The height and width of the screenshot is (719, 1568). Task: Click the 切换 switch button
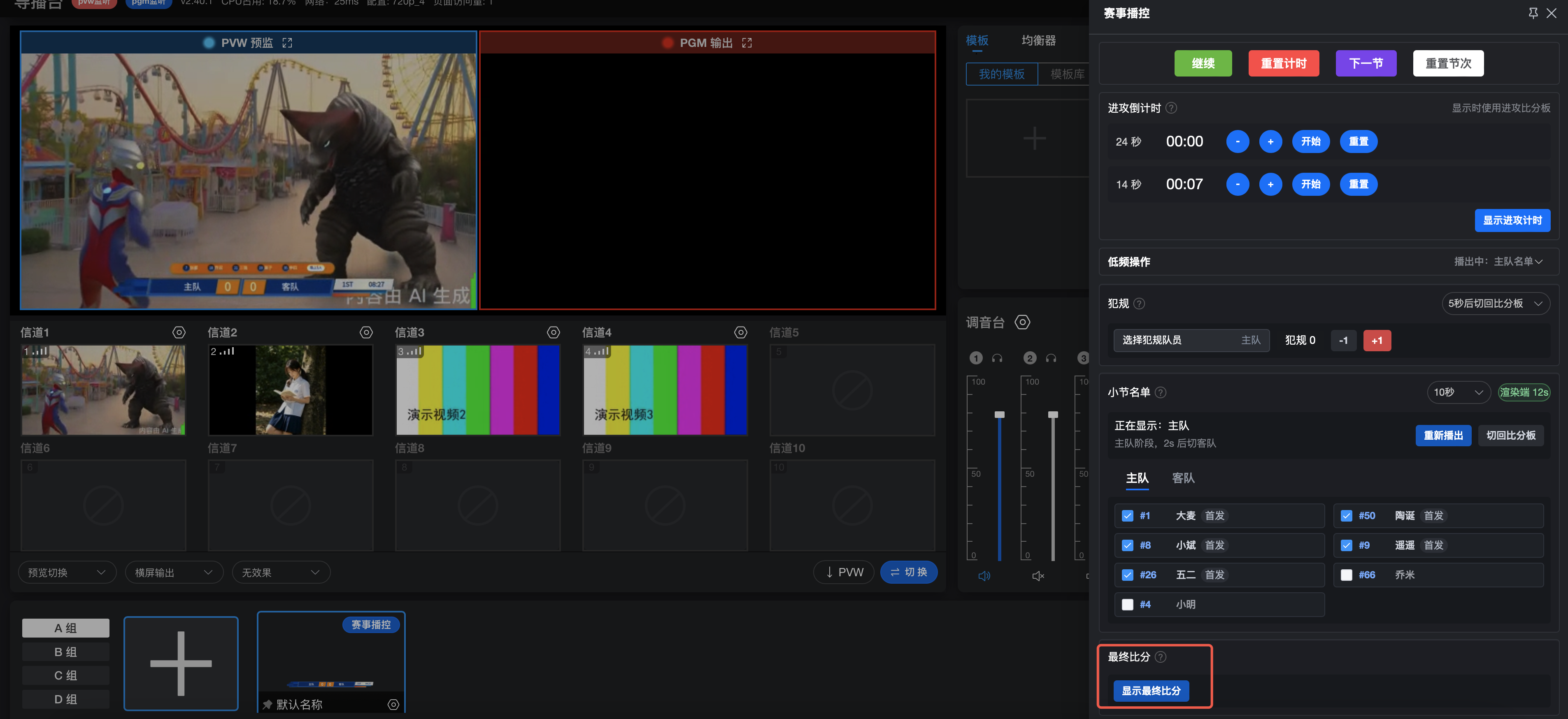pyautogui.click(x=909, y=573)
